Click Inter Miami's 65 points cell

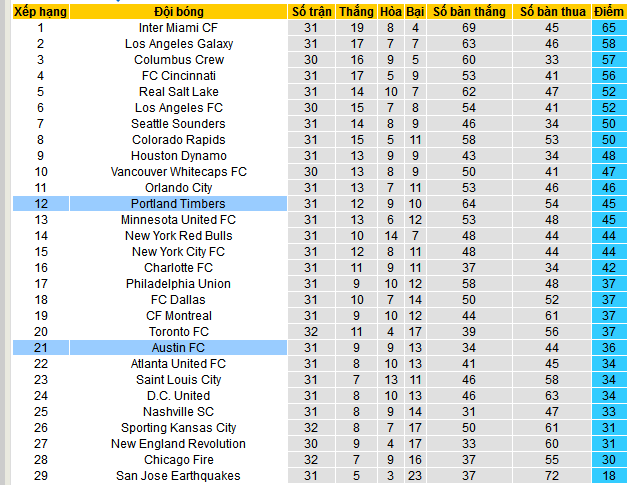tap(609, 28)
